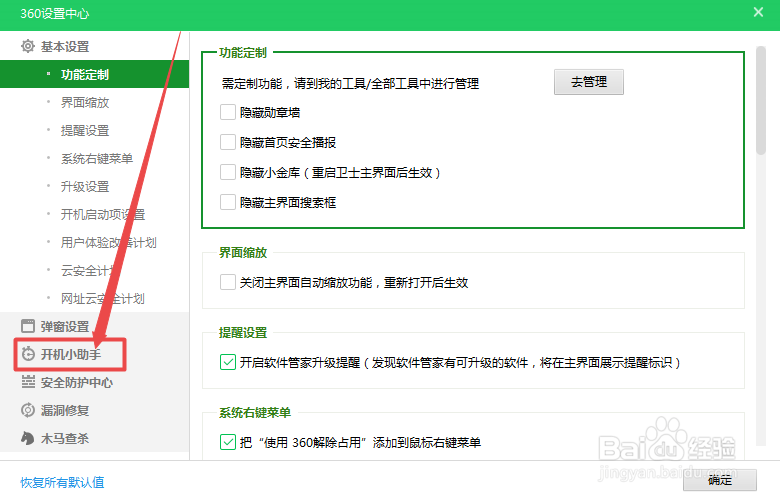Image resolution: width=780 pixels, height=500 pixels.
Task: Click the 弹窗设置 window icon
Action: pos(28,326)
